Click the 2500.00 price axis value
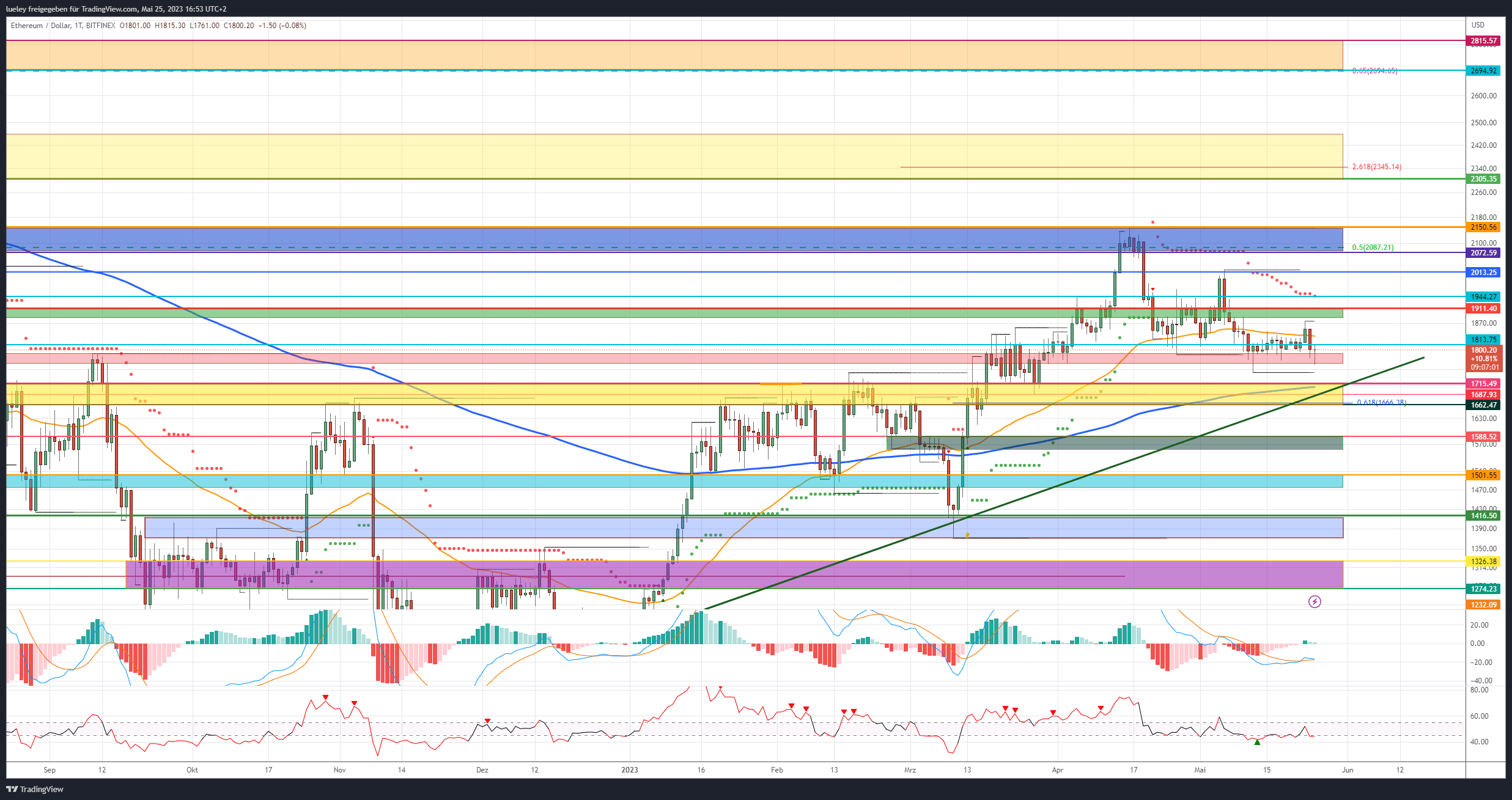This screenshot has width=1512, height=800. coord(1484,123)
